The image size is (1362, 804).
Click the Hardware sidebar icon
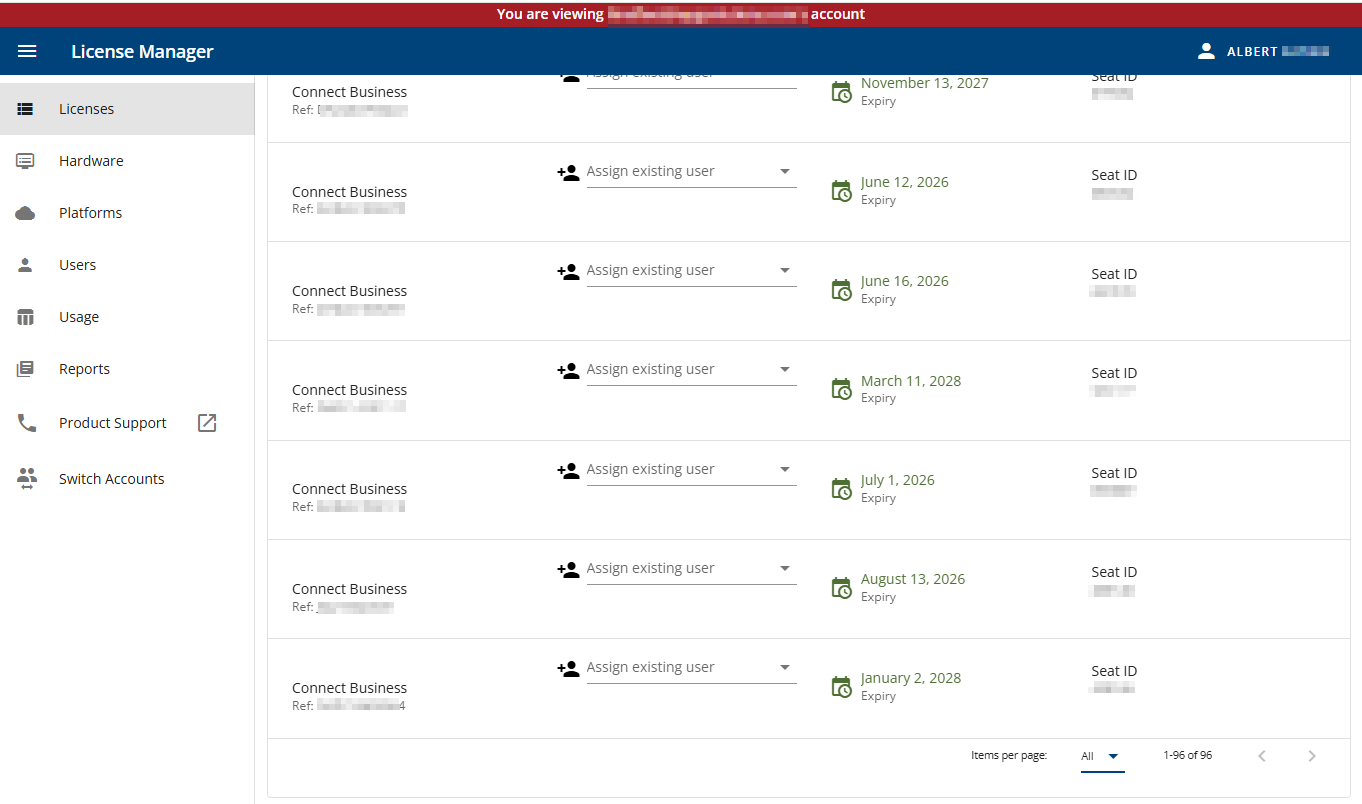[26, 161]
